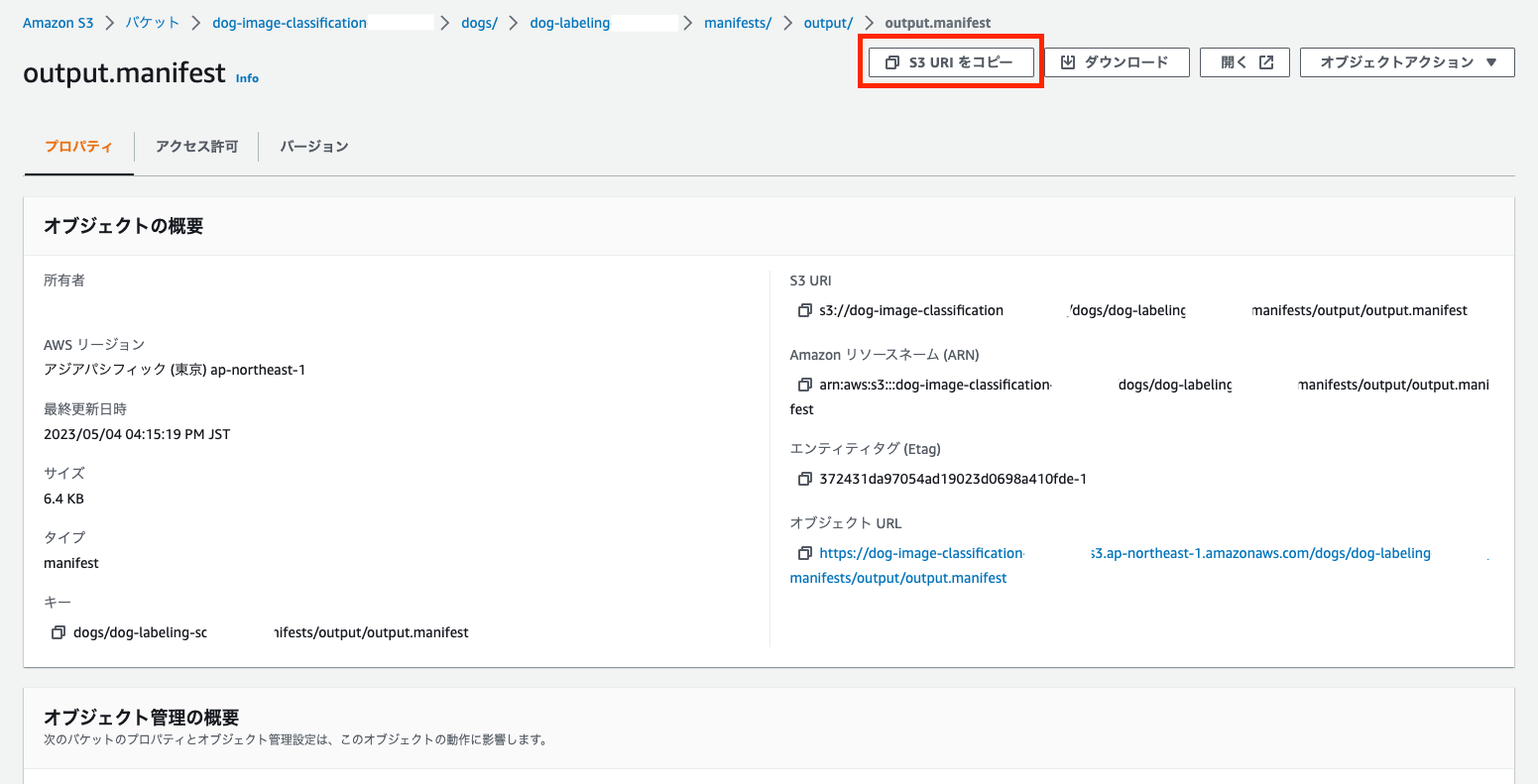
Task: Click the type value manifest
Action: (x=71, y=563)
